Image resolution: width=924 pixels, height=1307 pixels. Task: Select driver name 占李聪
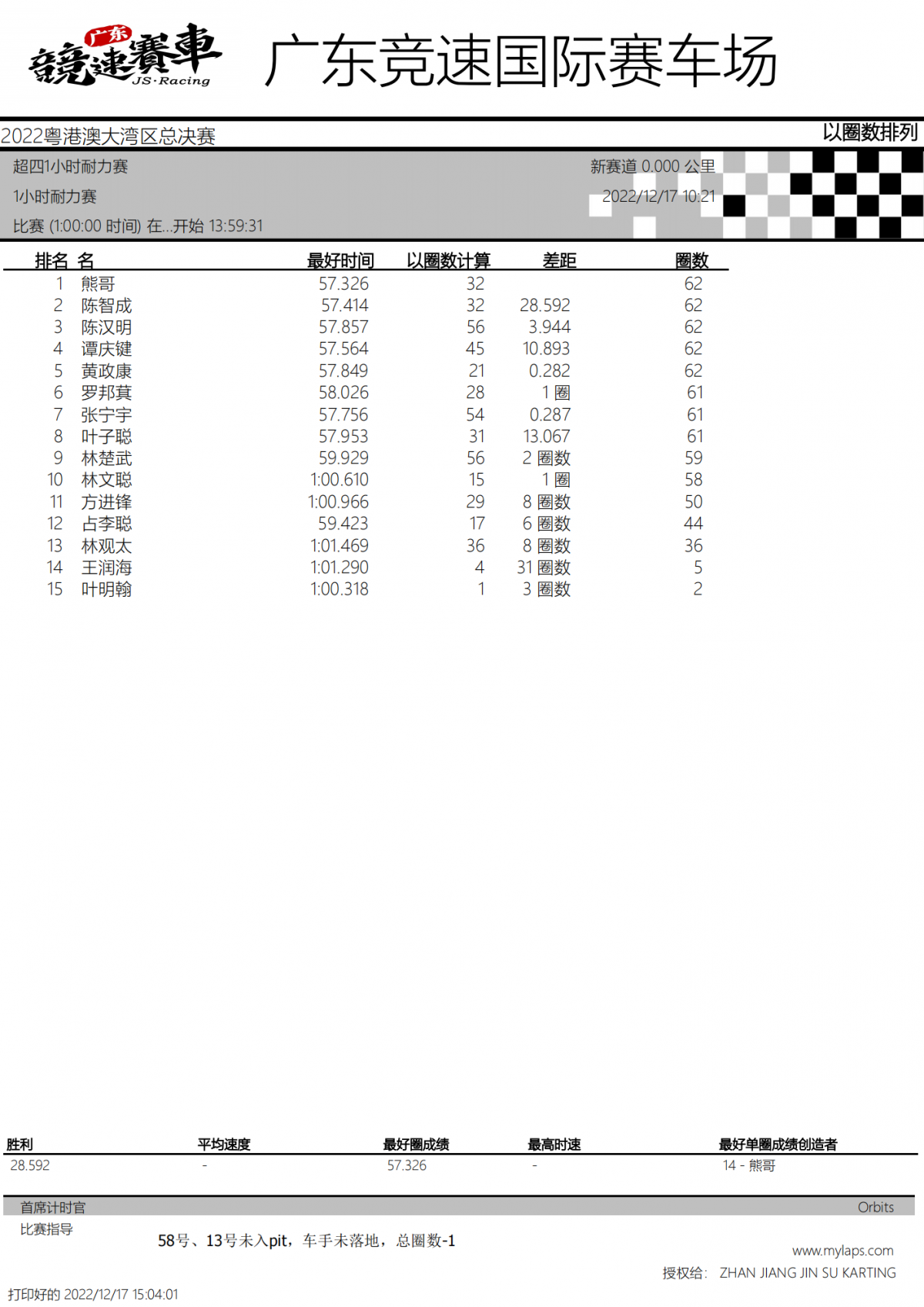(106, 524)
